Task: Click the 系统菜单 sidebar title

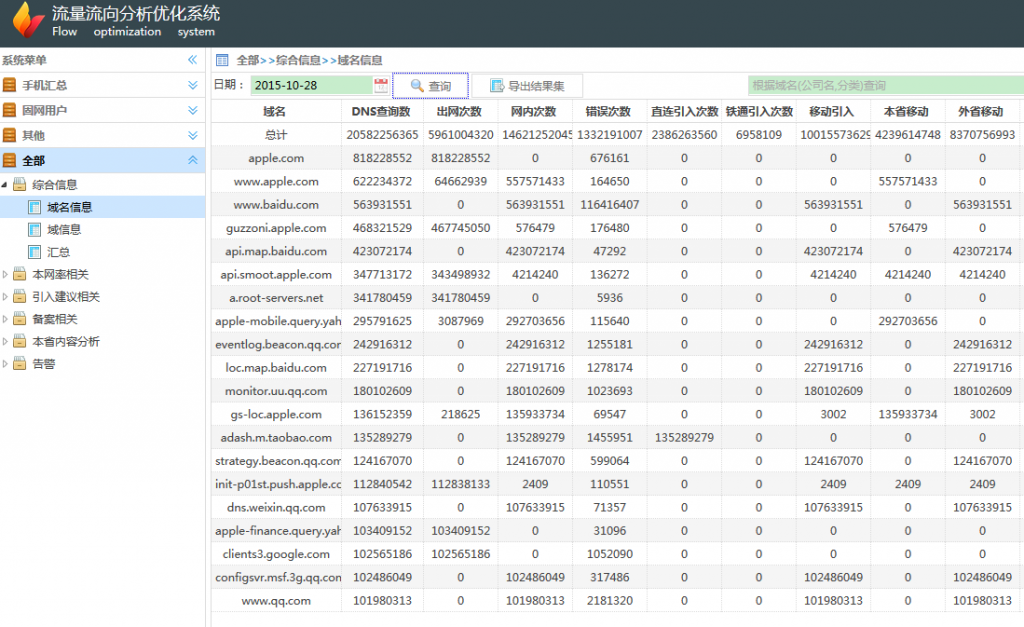Action: click(x=24, y=60)
